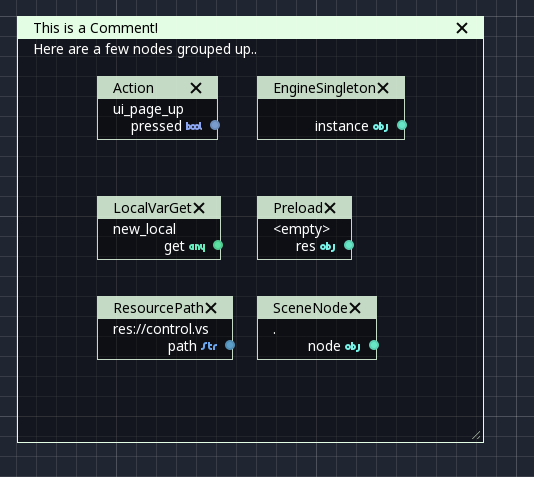Click the pressed bool output port

(x=215, y=125)
